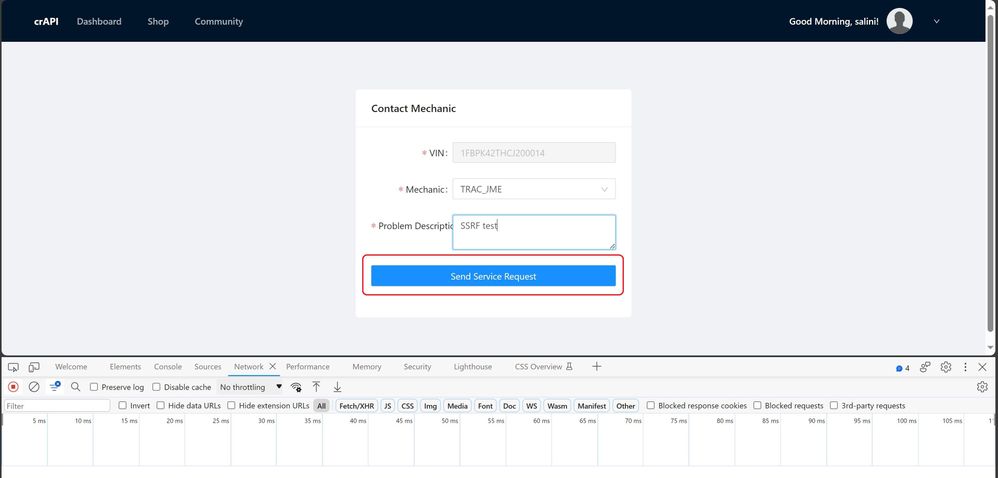Select the Network tab

coord(249,367)
